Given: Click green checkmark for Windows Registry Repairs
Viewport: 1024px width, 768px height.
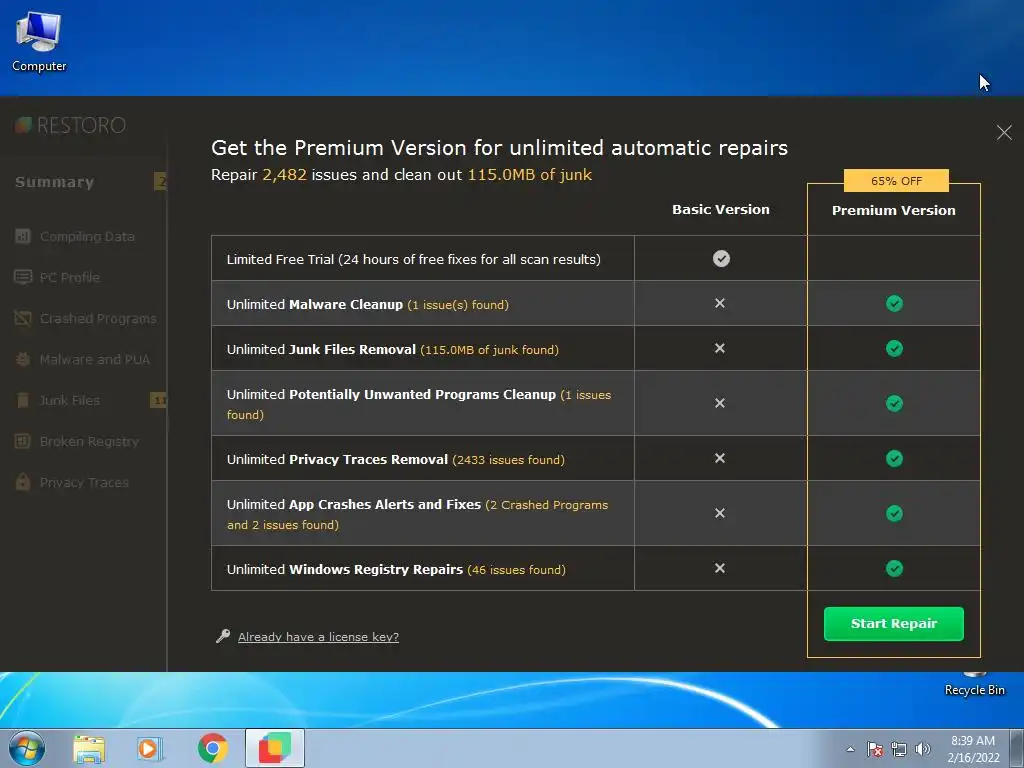Looking at the screenshot, I should pos(894,569).
